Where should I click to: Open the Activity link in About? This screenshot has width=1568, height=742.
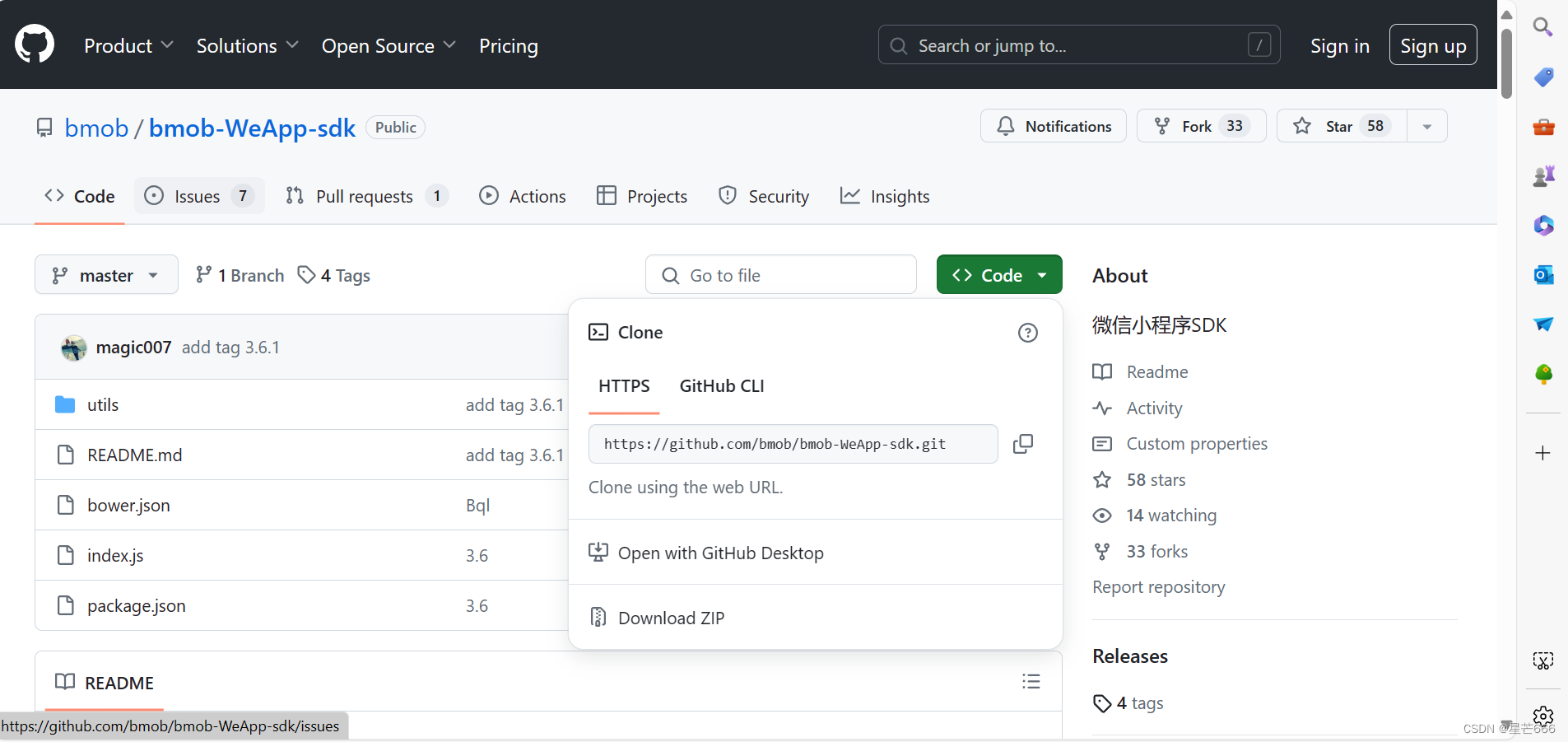click(x=1138, y=408)
